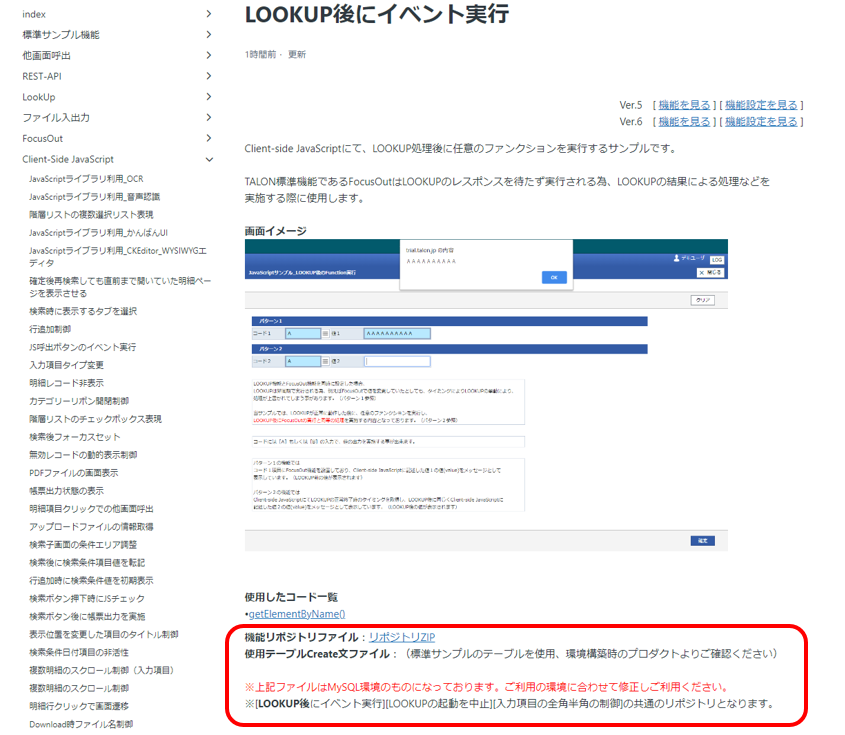Open PDFファイルの画面表示 page
This screenshot has width=845, height=735.
click(73, 473)
